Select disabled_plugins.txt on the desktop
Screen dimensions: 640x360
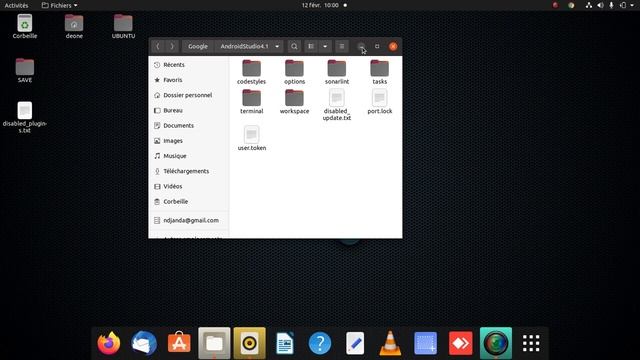(x=25, y=117)
